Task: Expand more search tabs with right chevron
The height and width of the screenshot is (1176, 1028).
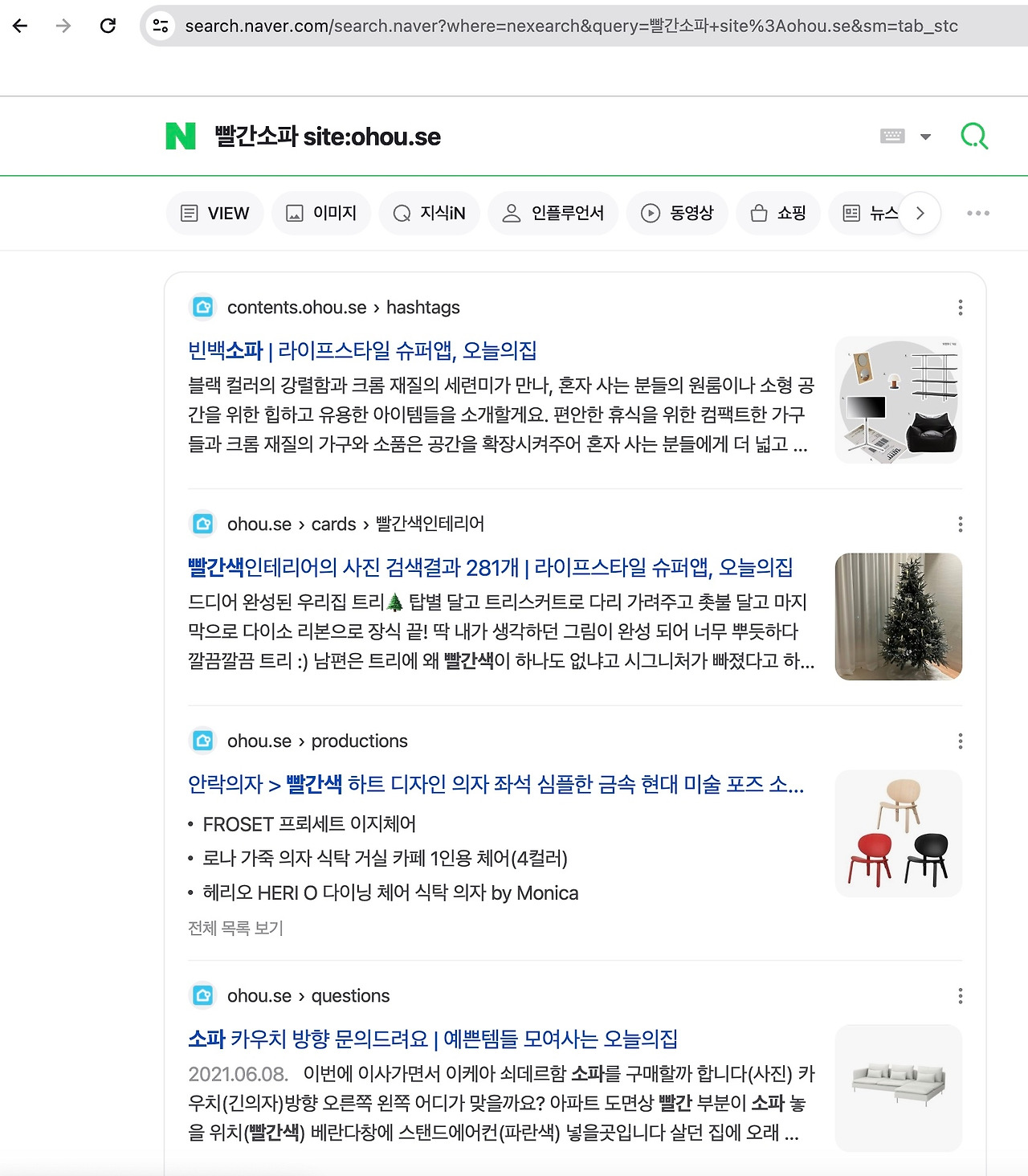Action: [x=920, y=213]
